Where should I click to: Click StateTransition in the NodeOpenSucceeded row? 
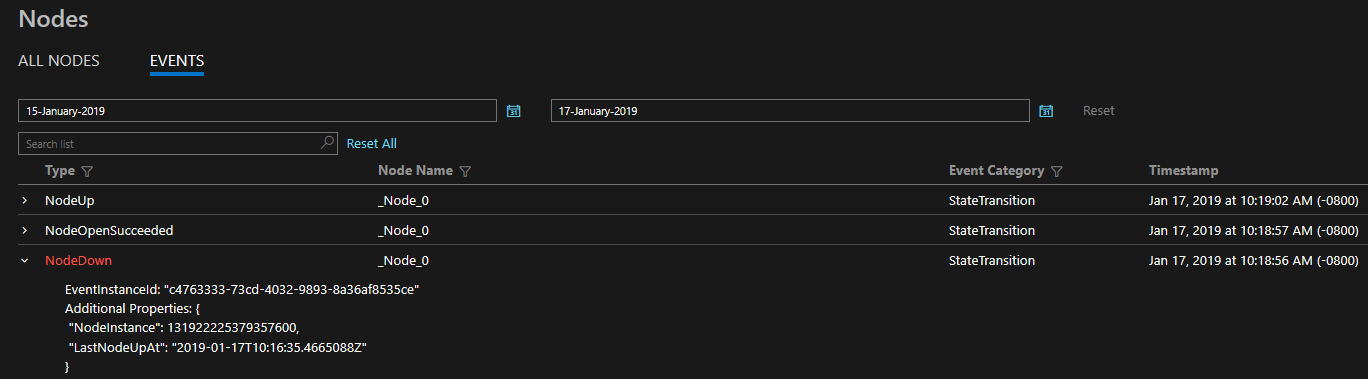click(992, 231)
